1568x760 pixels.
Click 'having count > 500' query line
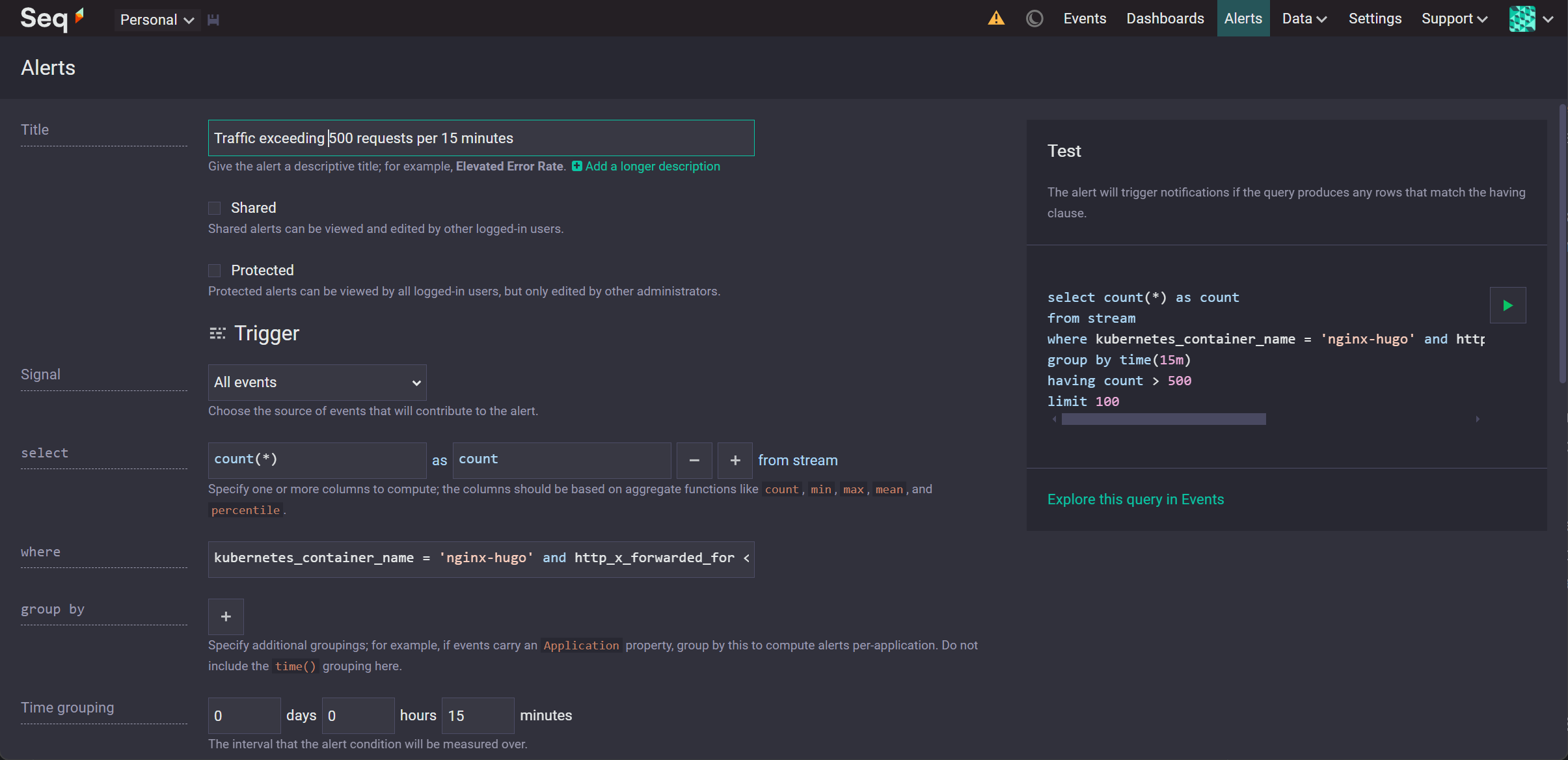1119,381
